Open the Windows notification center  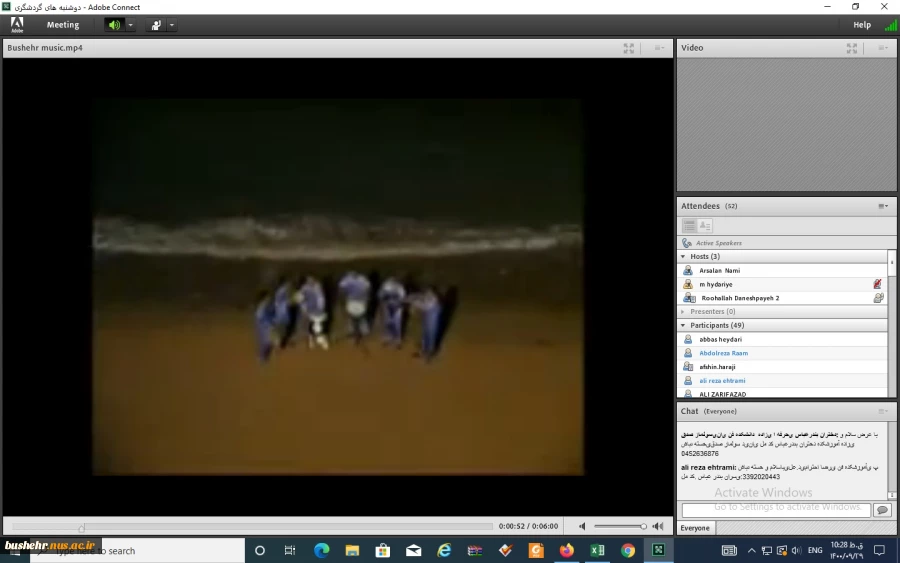pyautogui.click(x=879, y=551)
